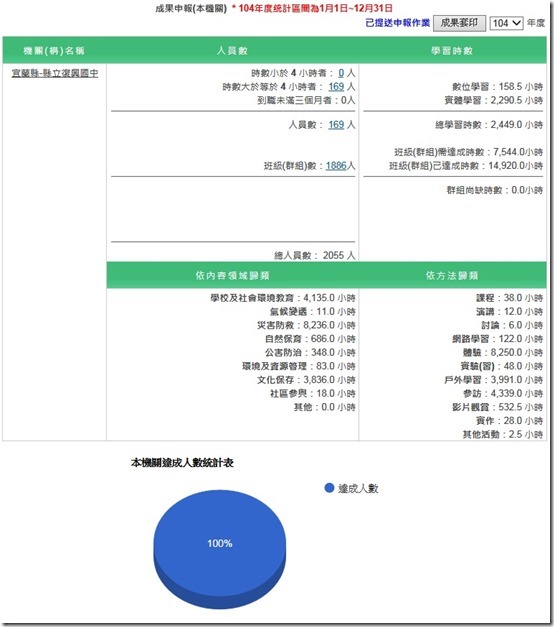
Task: Click 實驗(習):48.0 小時 row
Action: (x=502, y=366)
